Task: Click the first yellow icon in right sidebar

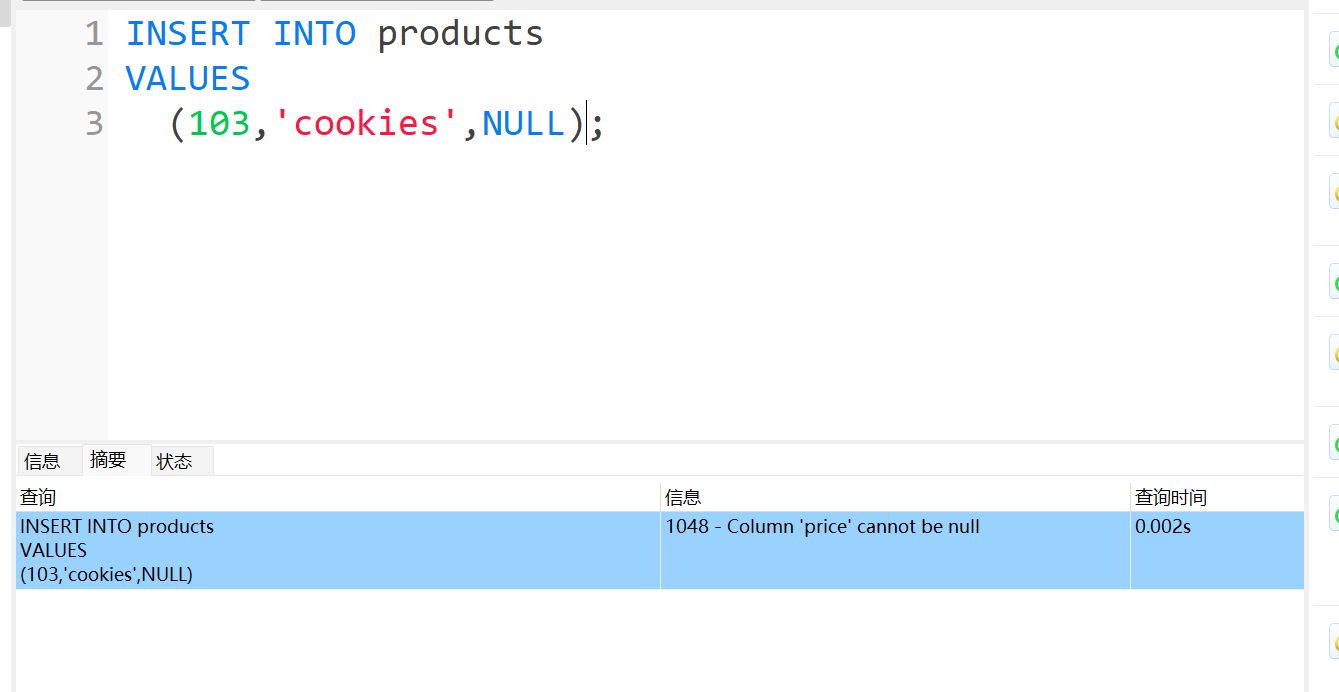Action: click(1334, 123)
